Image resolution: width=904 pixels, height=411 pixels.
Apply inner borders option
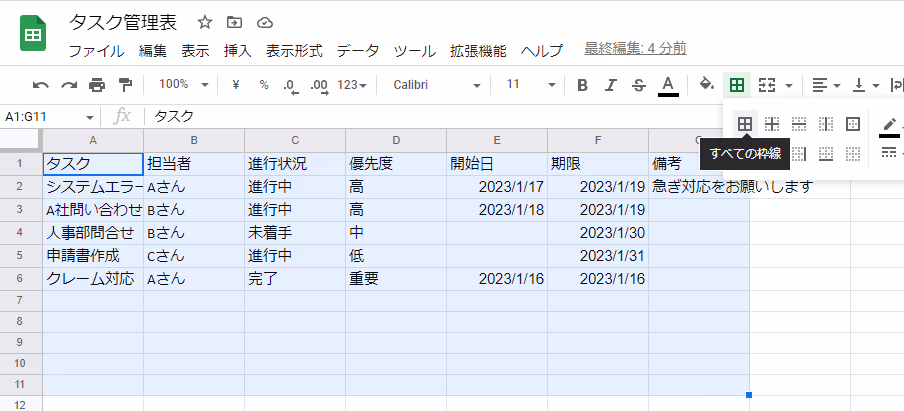coord(772,123)
